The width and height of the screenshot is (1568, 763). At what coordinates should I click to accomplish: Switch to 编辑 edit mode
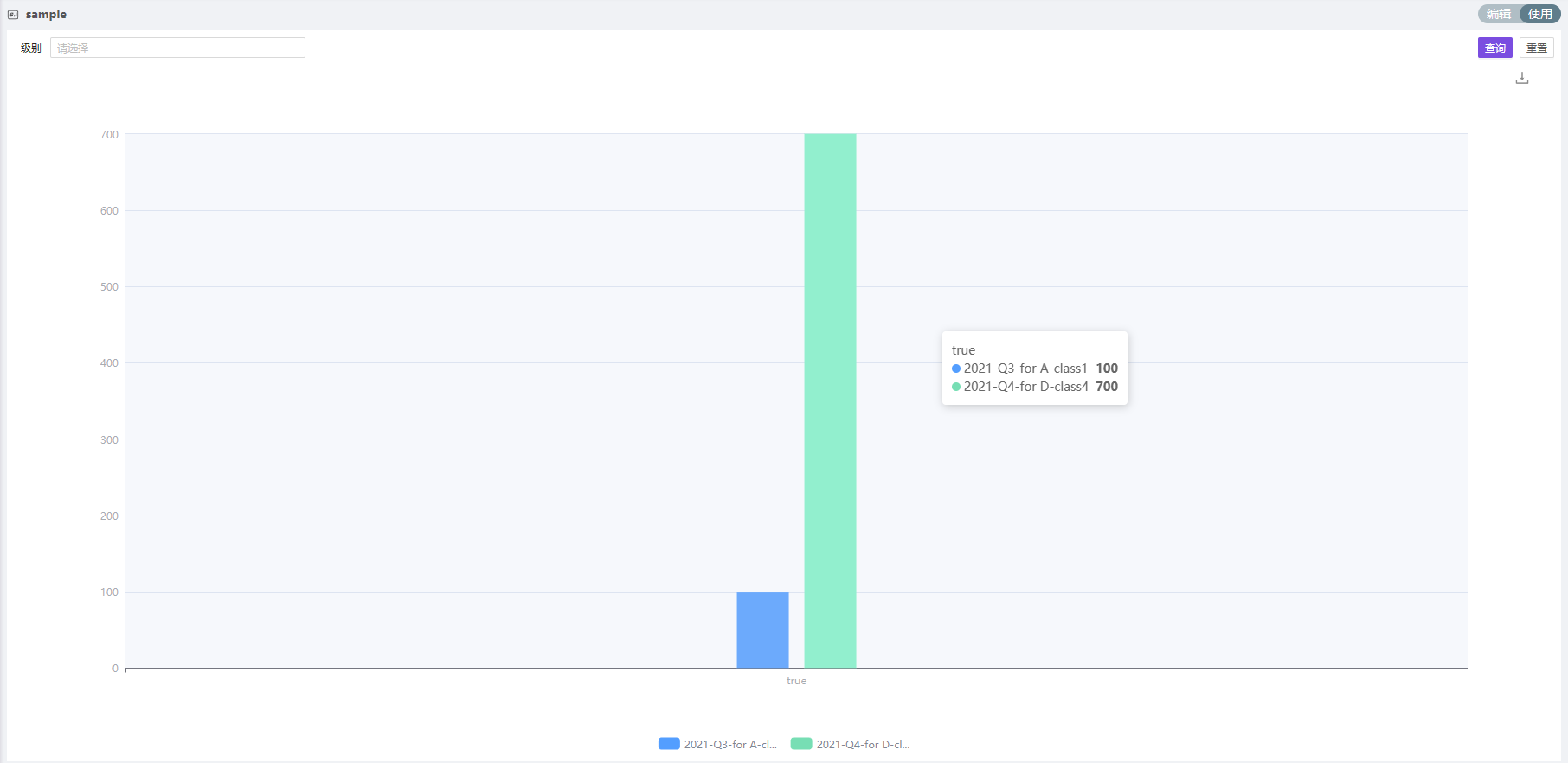coord(1499,14)
